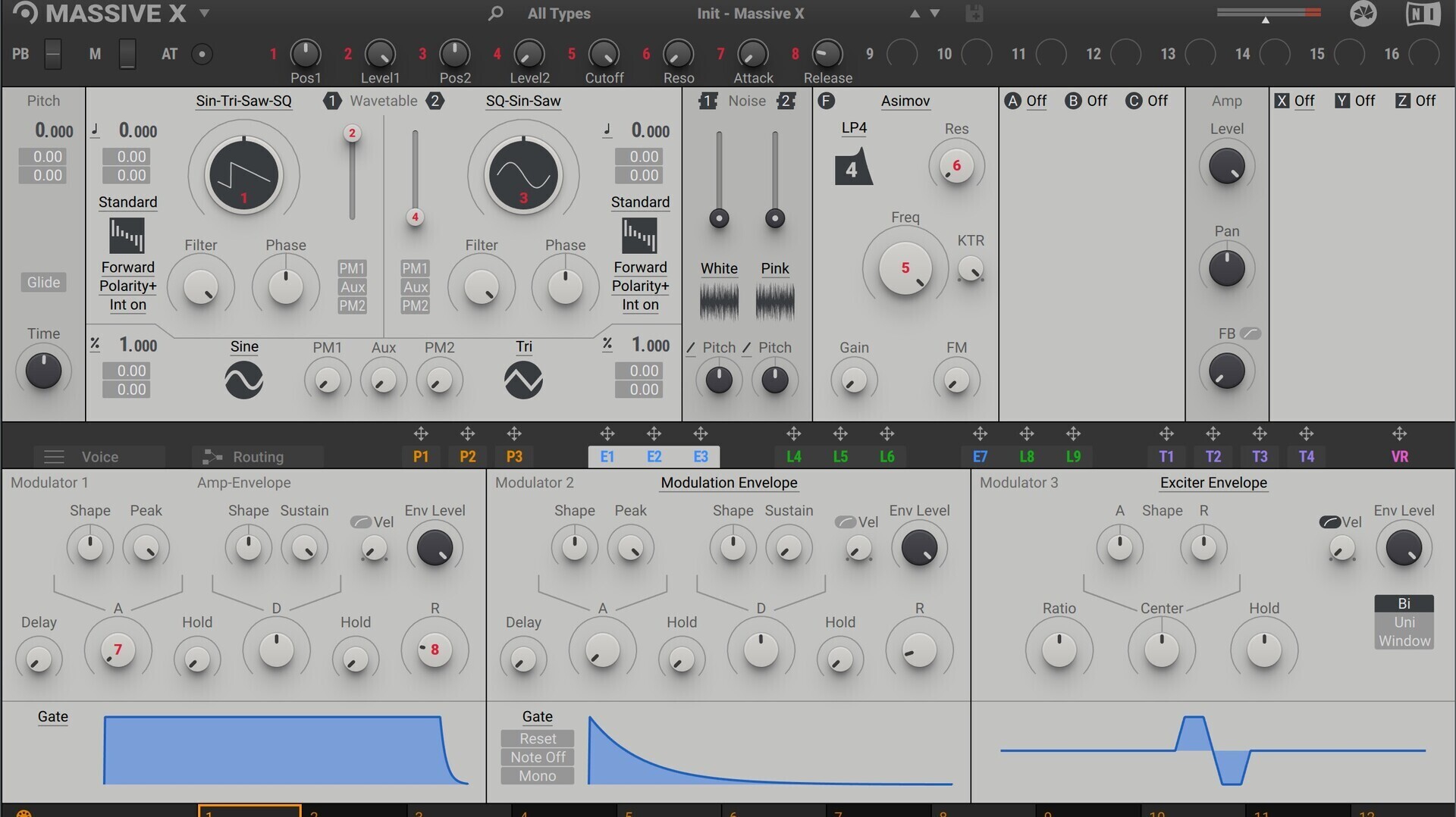Open the Asimov filter type menu

(x=905, y=101)
